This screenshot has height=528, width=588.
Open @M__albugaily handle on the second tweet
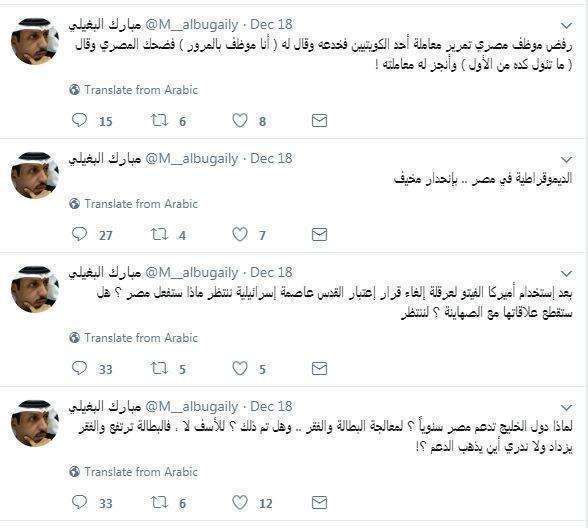coord(192,159)
